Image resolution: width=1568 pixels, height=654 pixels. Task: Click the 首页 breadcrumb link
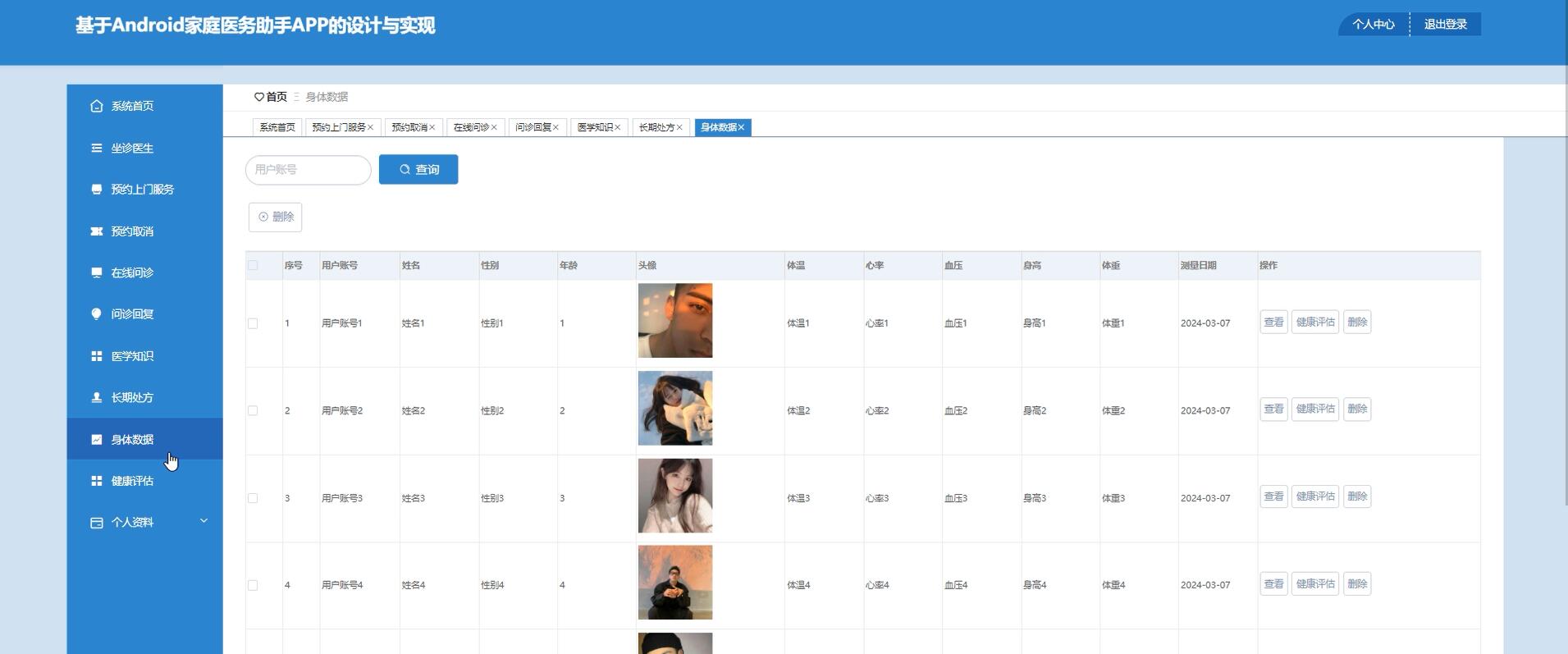(277, 97)
